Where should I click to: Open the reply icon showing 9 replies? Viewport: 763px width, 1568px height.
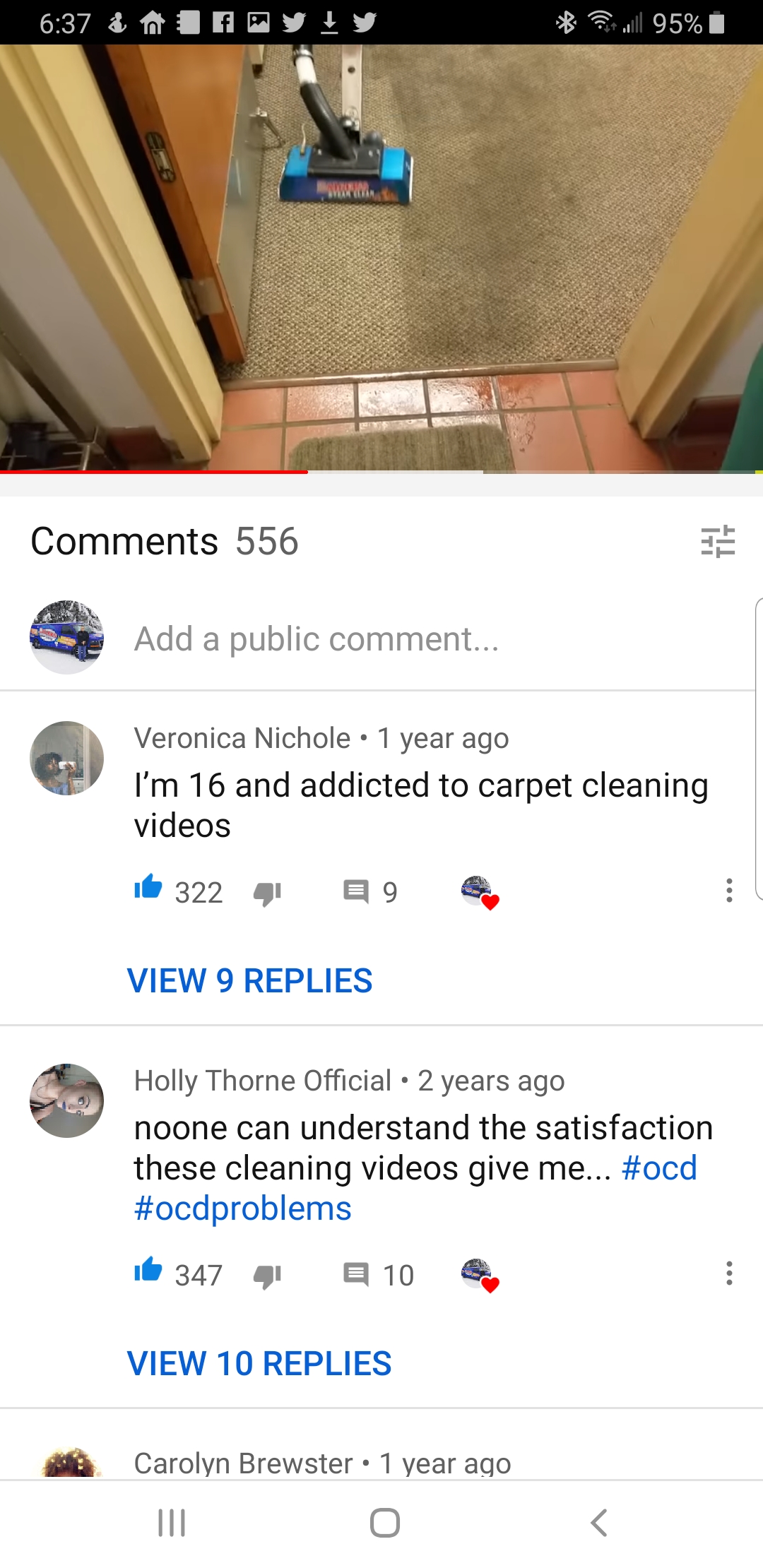click(x=356, y=891)
